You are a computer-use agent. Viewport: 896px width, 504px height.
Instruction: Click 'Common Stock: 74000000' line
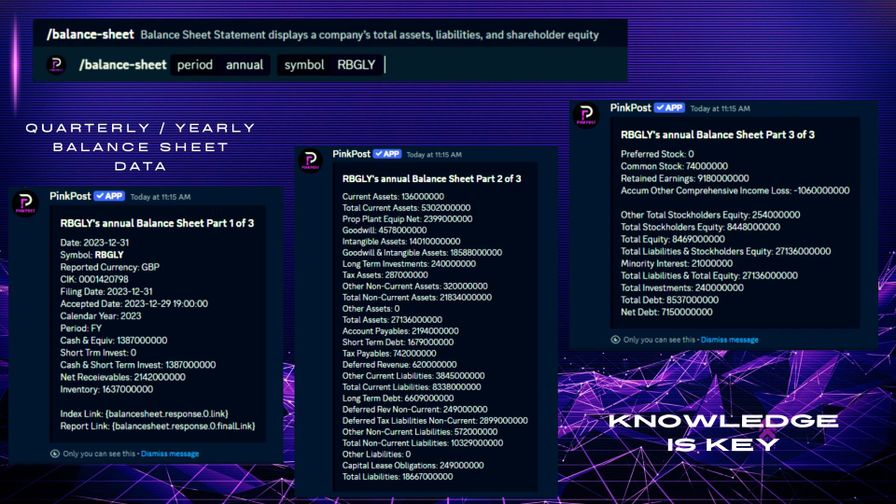pos(674,166)
